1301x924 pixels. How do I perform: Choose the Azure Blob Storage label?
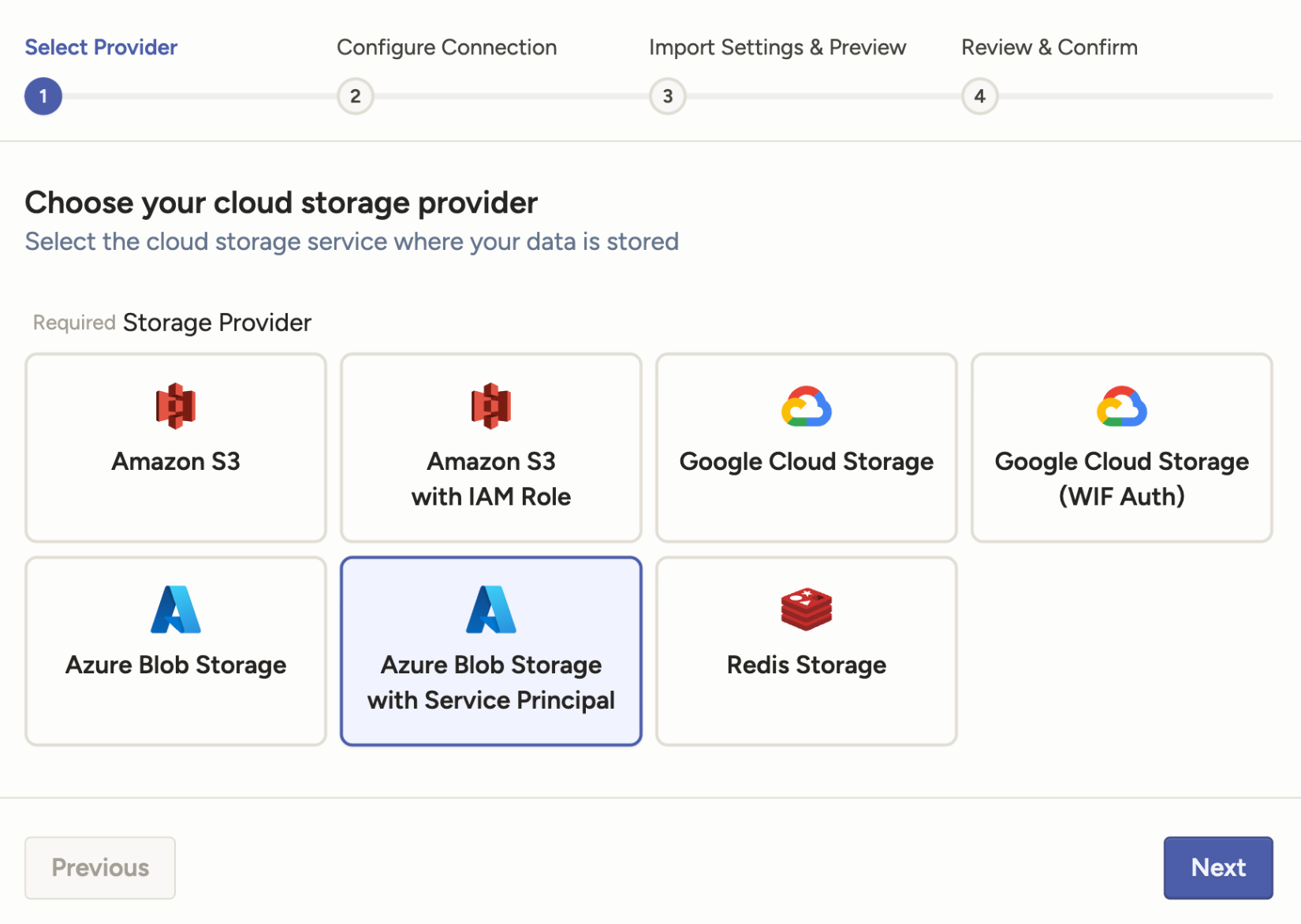click(x=175, y=665)
